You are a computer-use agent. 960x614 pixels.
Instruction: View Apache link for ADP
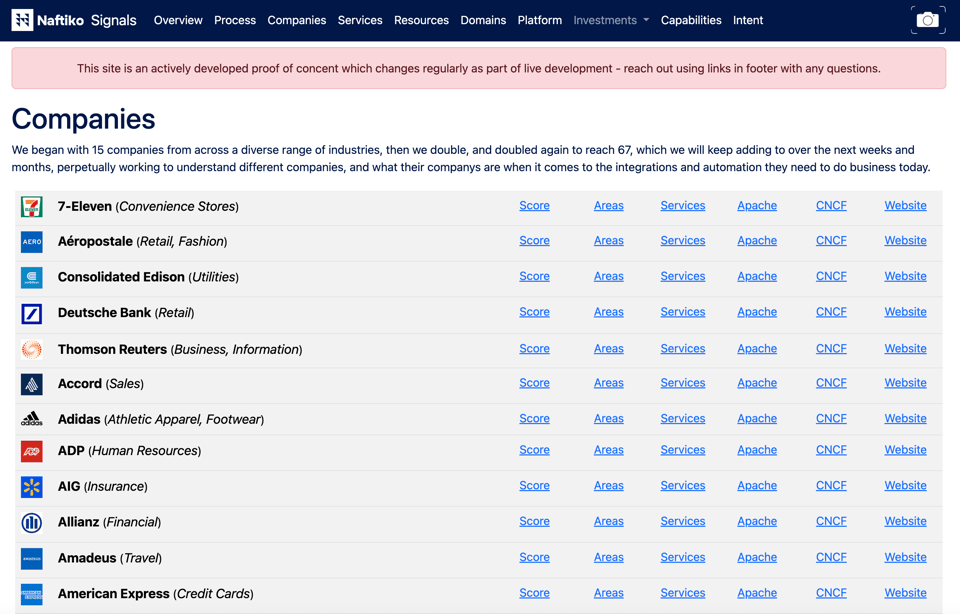coord(757,450)
